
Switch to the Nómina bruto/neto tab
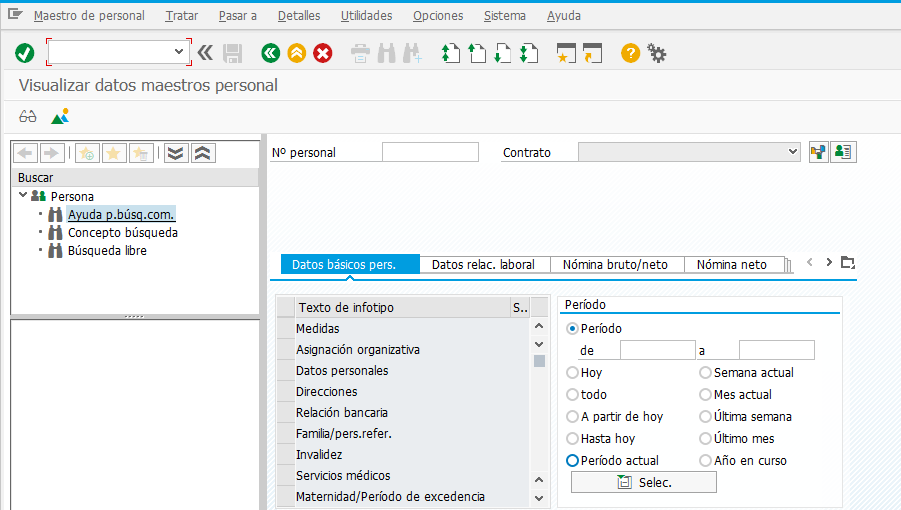[617, 265]
